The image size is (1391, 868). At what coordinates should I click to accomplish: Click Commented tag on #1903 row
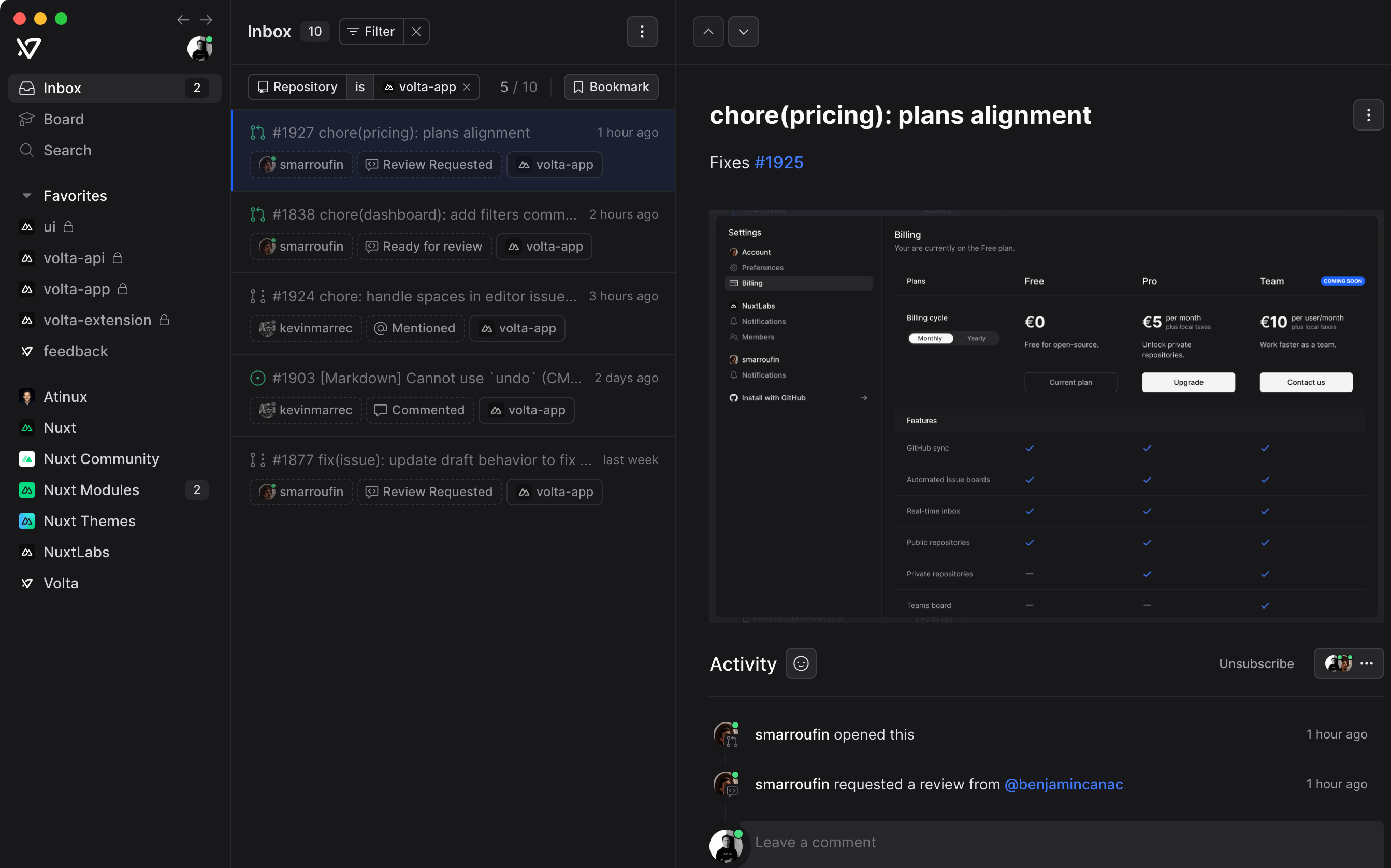[x=420, y=410]
